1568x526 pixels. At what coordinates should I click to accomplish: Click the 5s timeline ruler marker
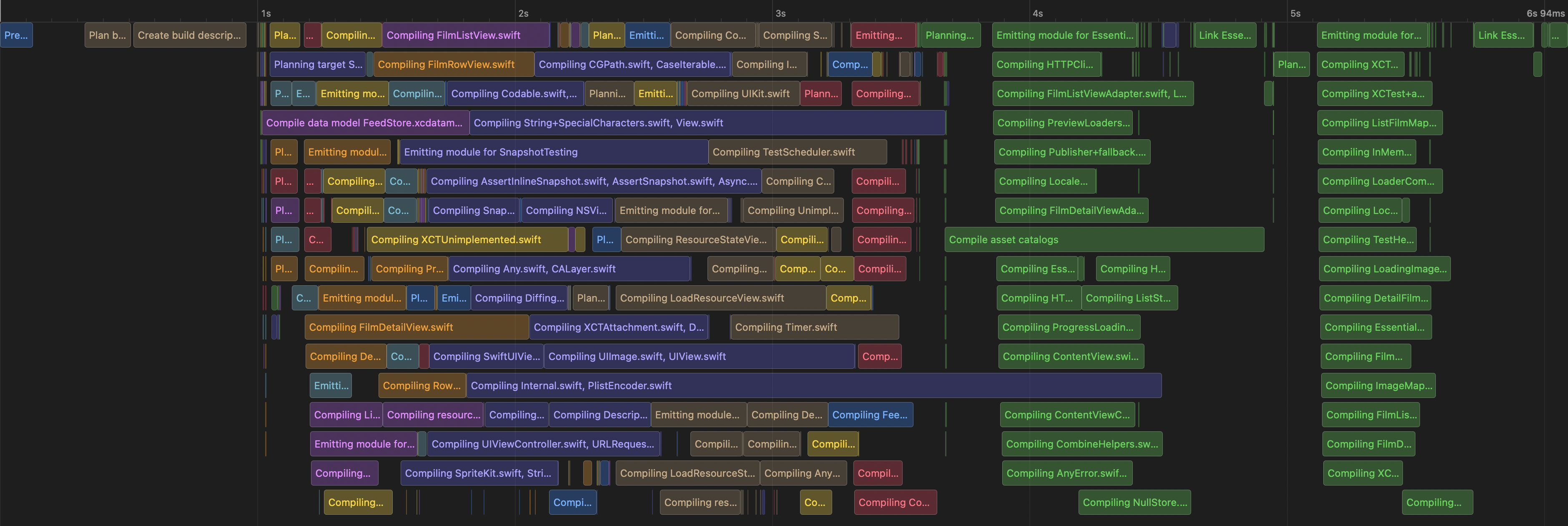pos(1295,13)
